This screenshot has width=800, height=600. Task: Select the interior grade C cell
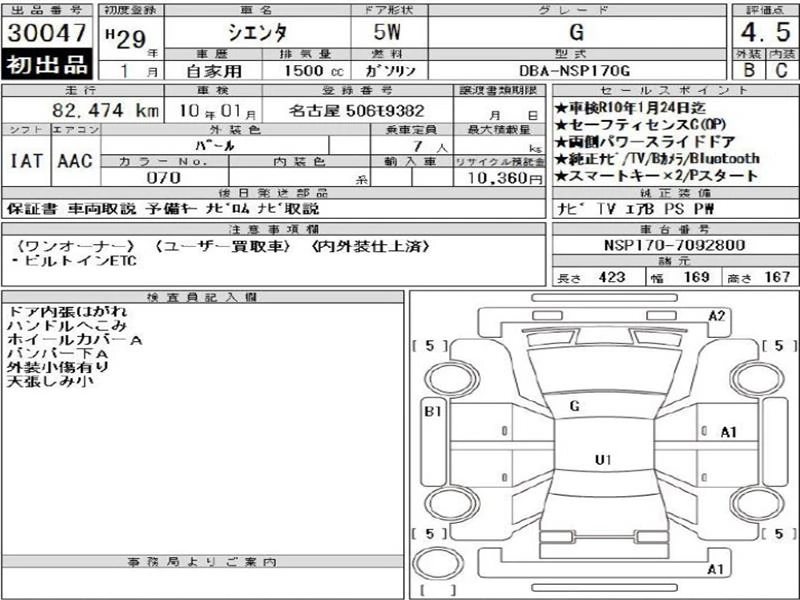(x=779, y=71)
